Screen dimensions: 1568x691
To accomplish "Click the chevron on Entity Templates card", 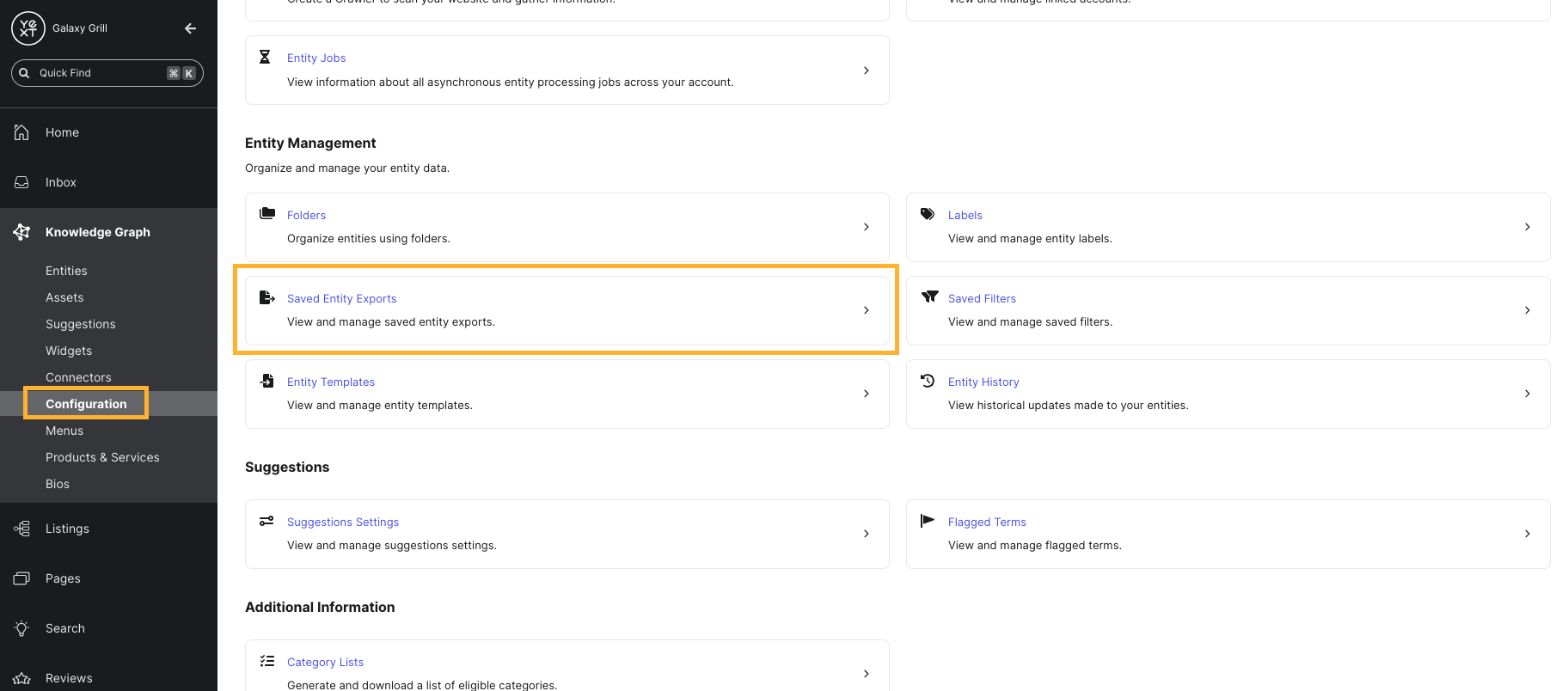I will [x=866, y=394].
